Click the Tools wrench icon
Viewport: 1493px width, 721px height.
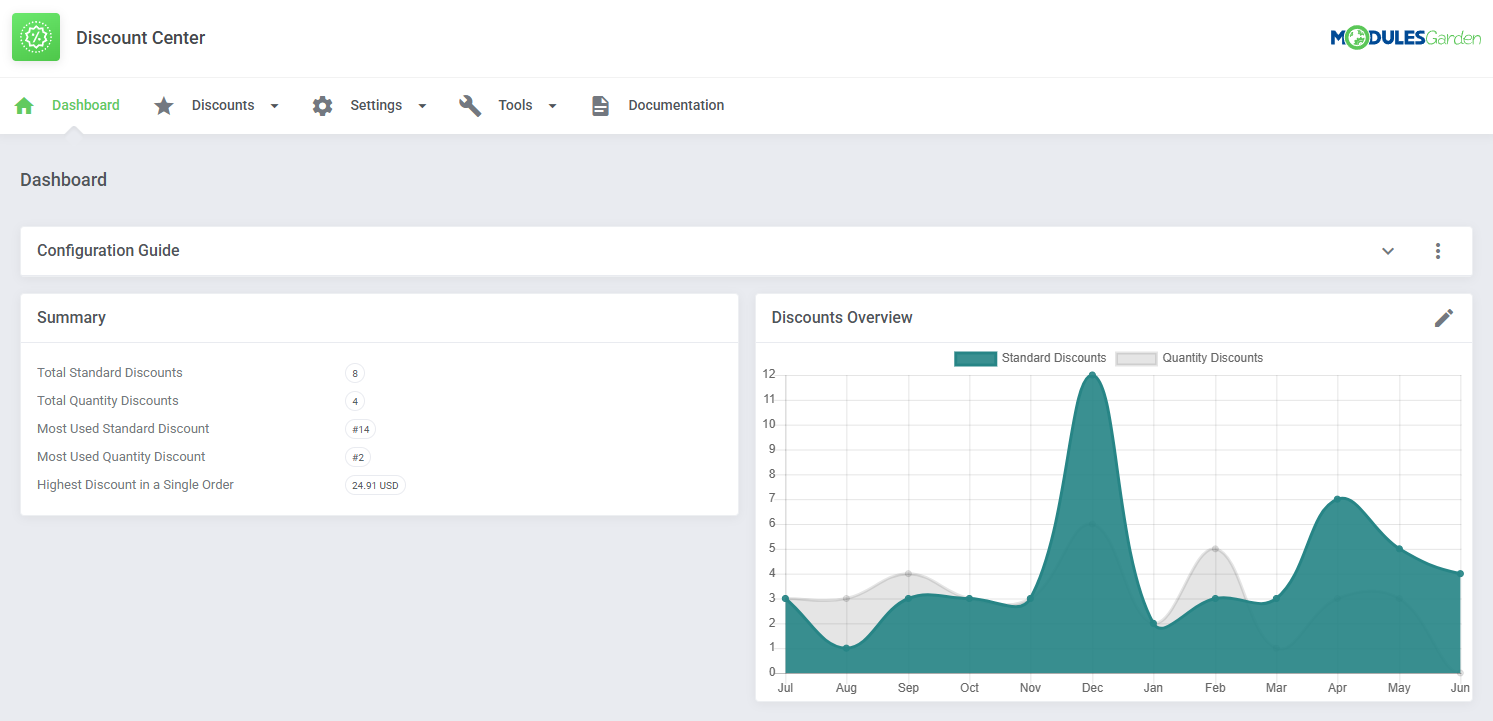[470, 106]
